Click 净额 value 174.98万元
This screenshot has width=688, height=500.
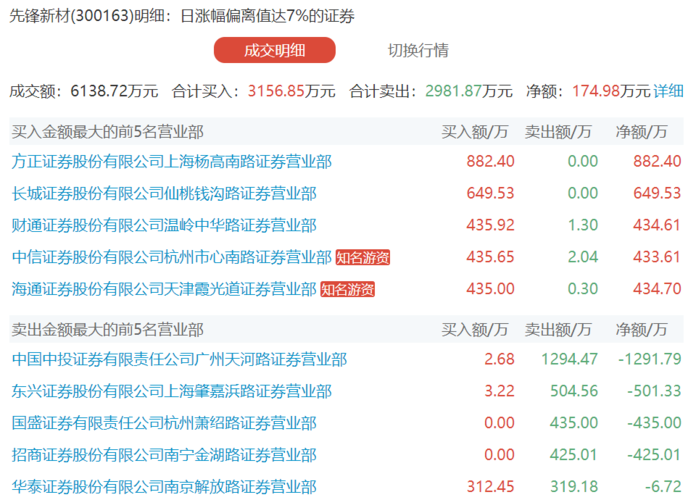click(x=611, y=91)
